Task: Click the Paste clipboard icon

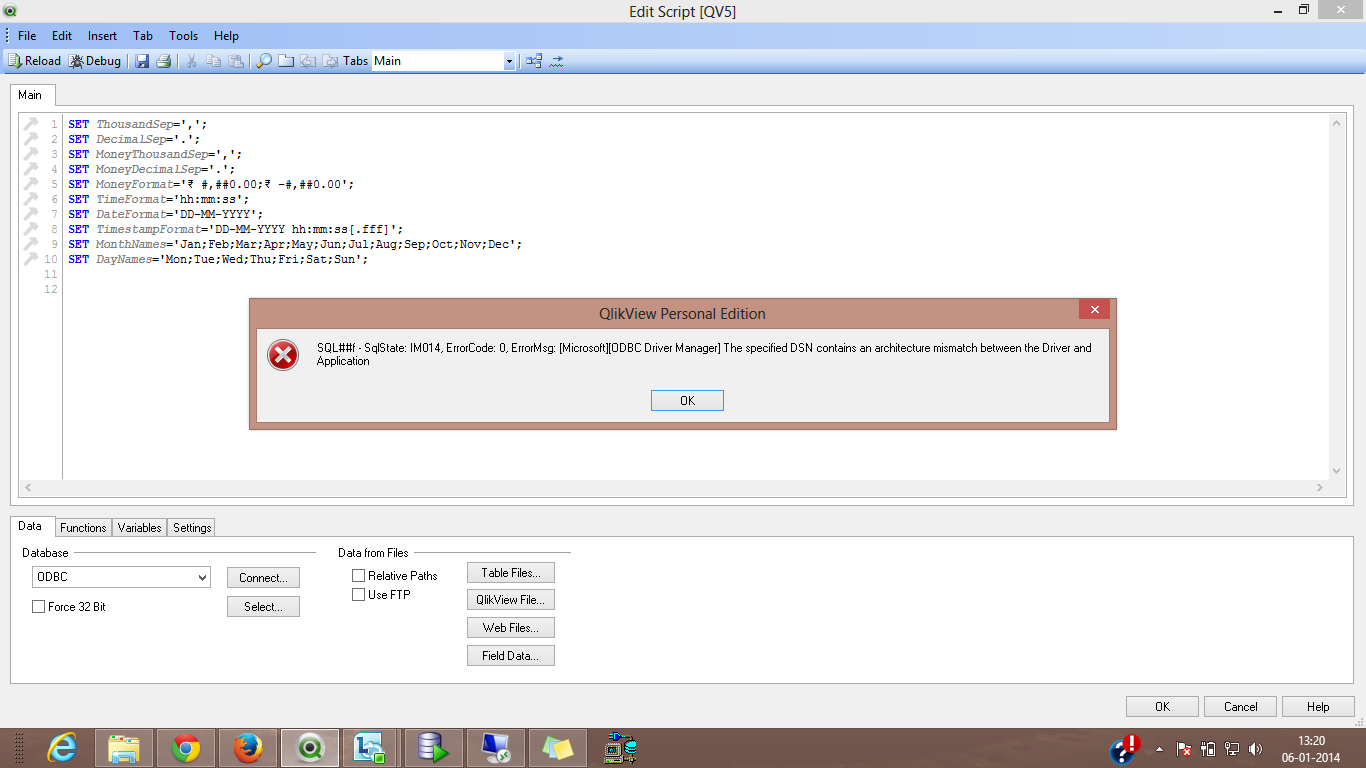Action: click(236, 61)
